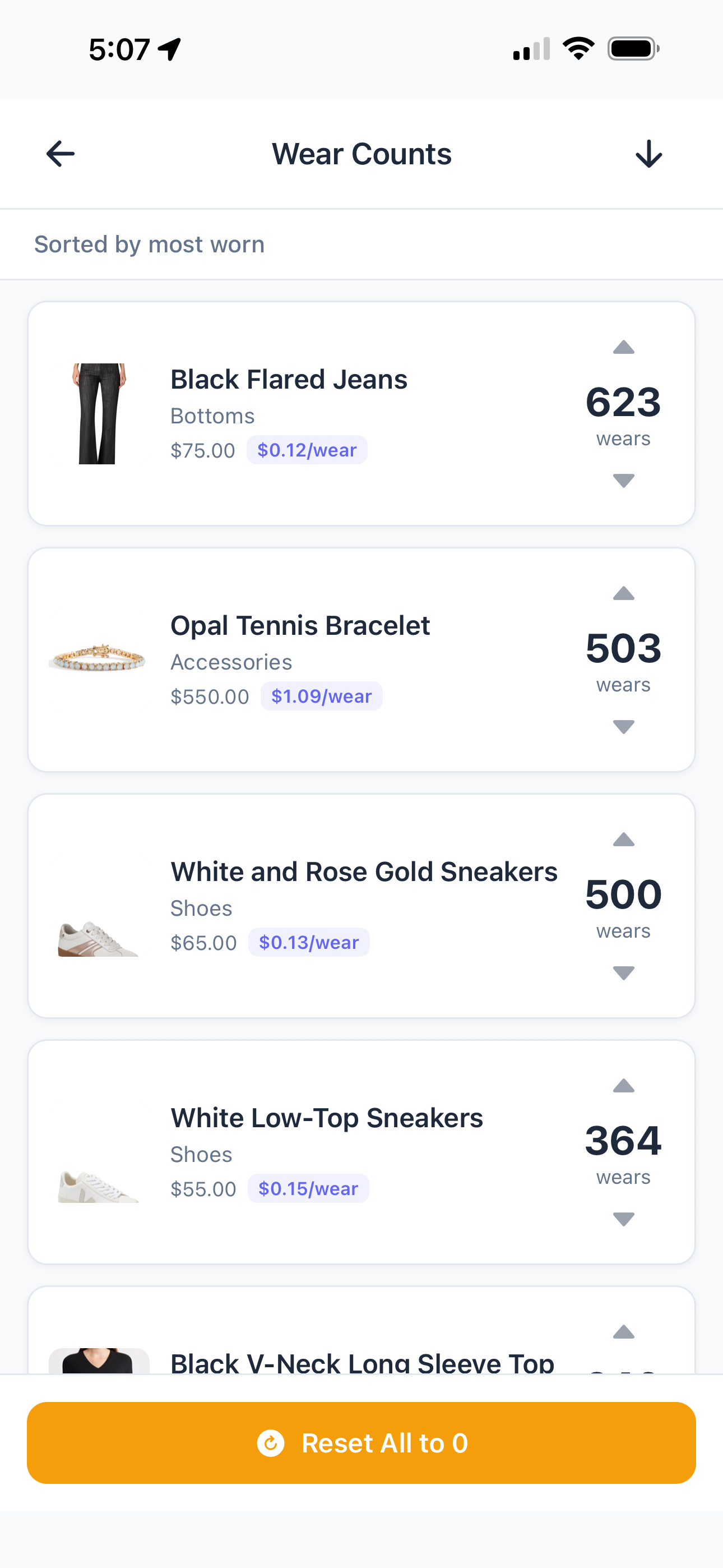Decrease wears for Black Flared Jeans
The image size is (723, 1568).
click(x=623, y=480)
